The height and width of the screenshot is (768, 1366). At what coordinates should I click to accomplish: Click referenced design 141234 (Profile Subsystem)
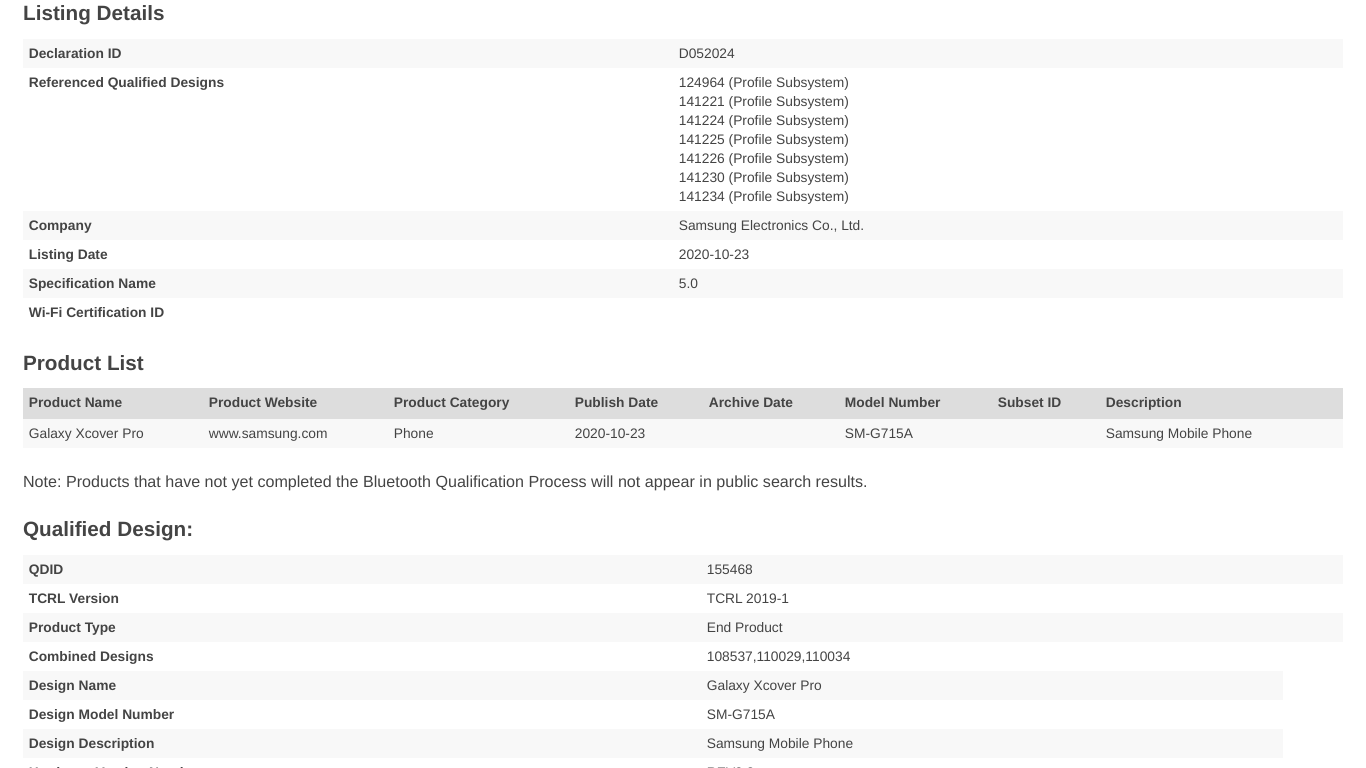click(763, 196)
